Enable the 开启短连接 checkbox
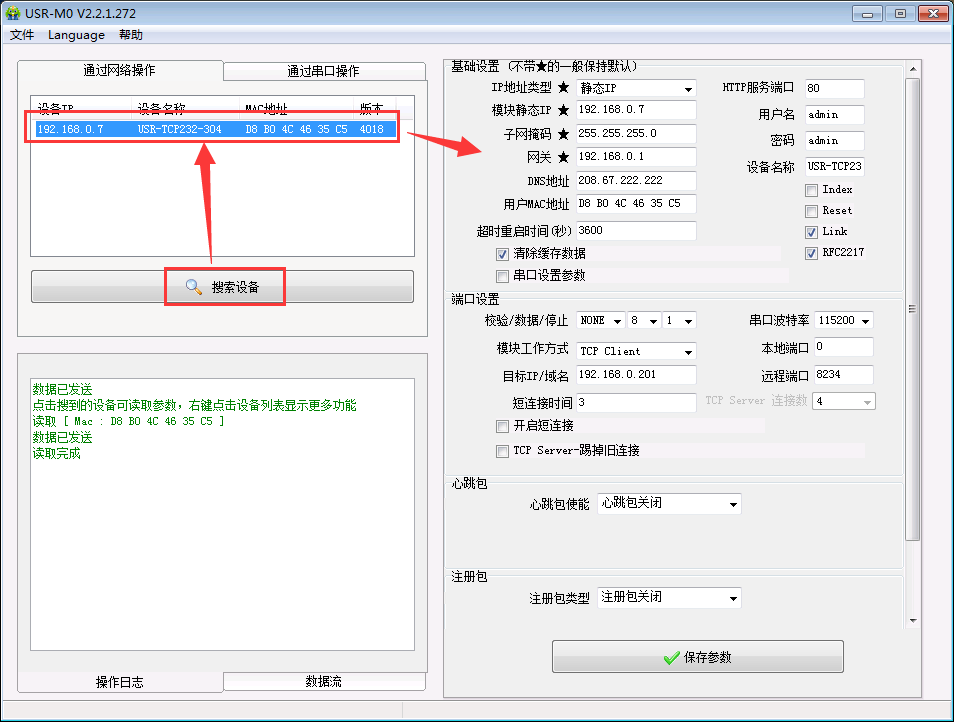954x722 pixels. [503, 426]
